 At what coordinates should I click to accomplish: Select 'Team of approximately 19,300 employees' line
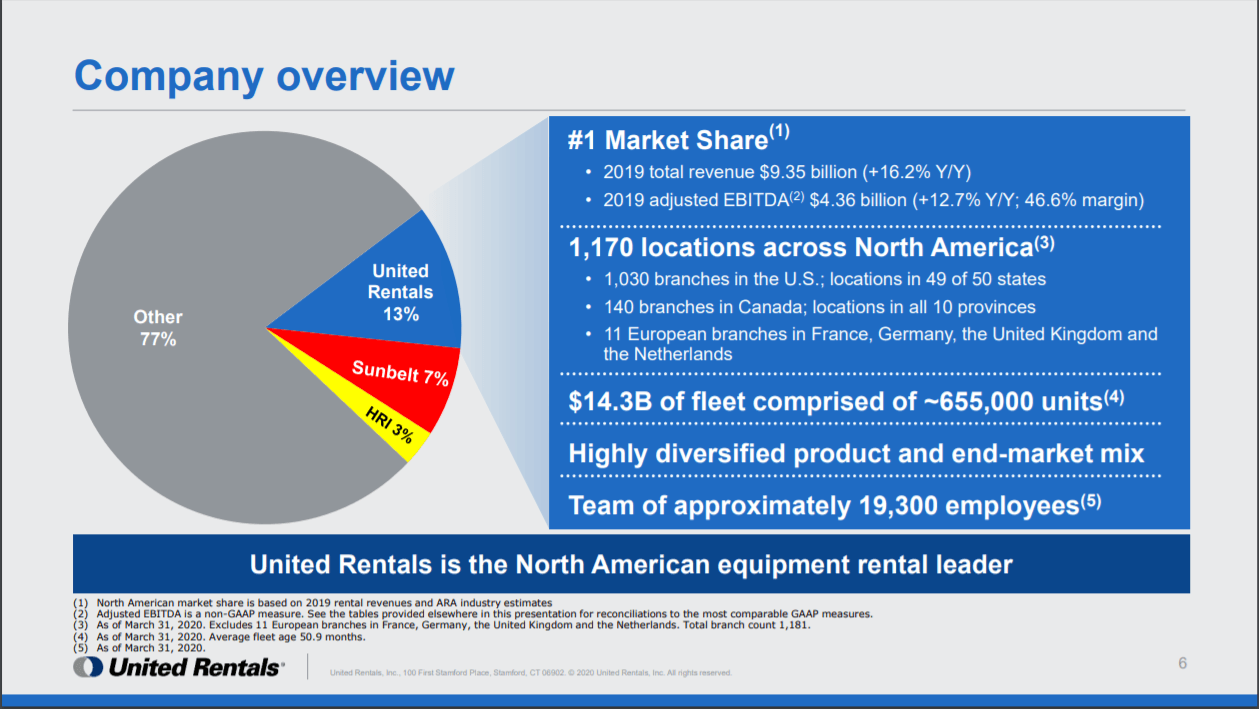click(834, 505)
